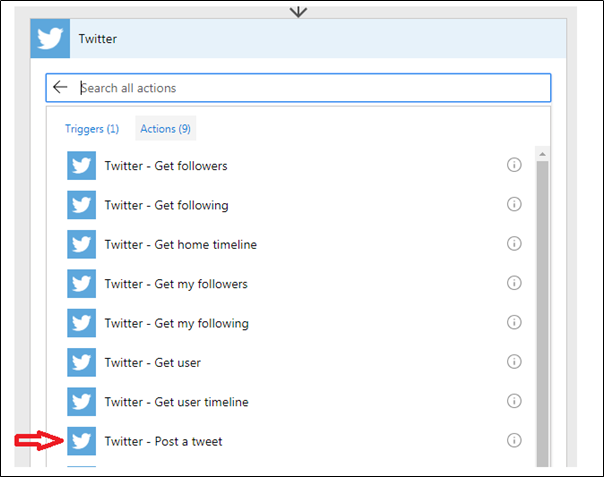
Task: Click info icon for Get followers
Action: coord(514,165)
